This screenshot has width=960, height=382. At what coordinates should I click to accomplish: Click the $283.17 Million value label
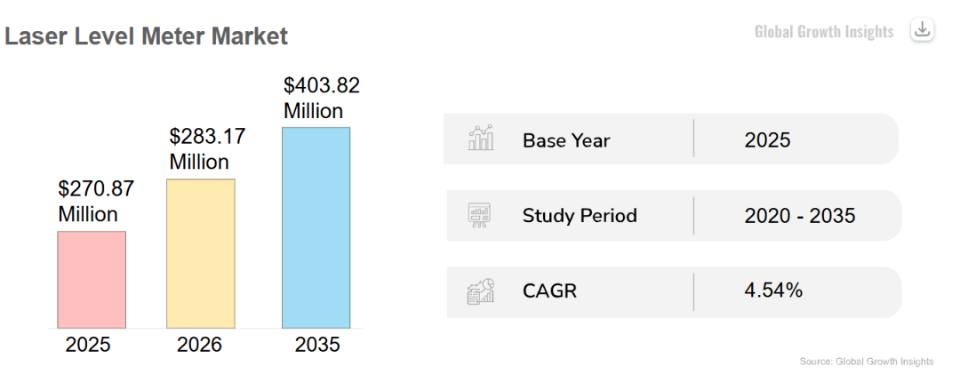tap(208, 149)
